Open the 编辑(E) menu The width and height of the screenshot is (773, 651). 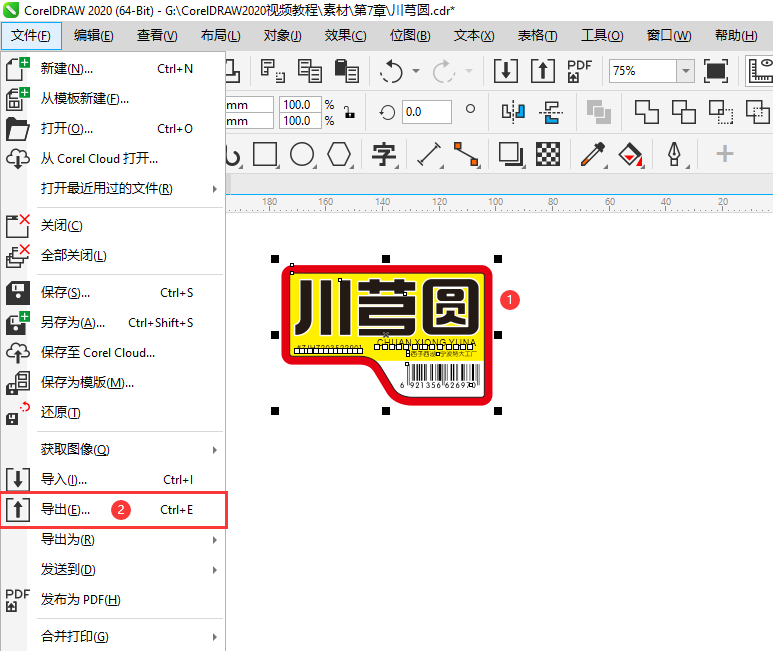click(94, 35)
